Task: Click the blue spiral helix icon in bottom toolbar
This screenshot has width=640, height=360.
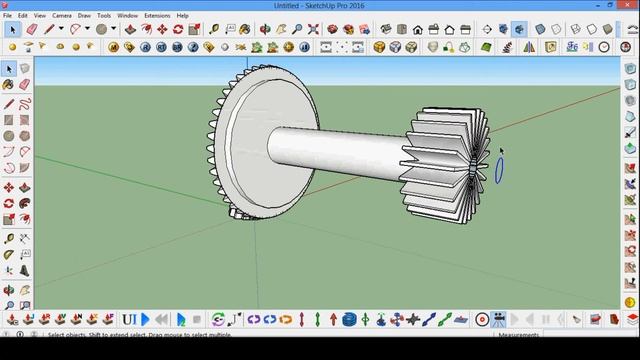Action: pyautogui.click(x=349, y=320)
